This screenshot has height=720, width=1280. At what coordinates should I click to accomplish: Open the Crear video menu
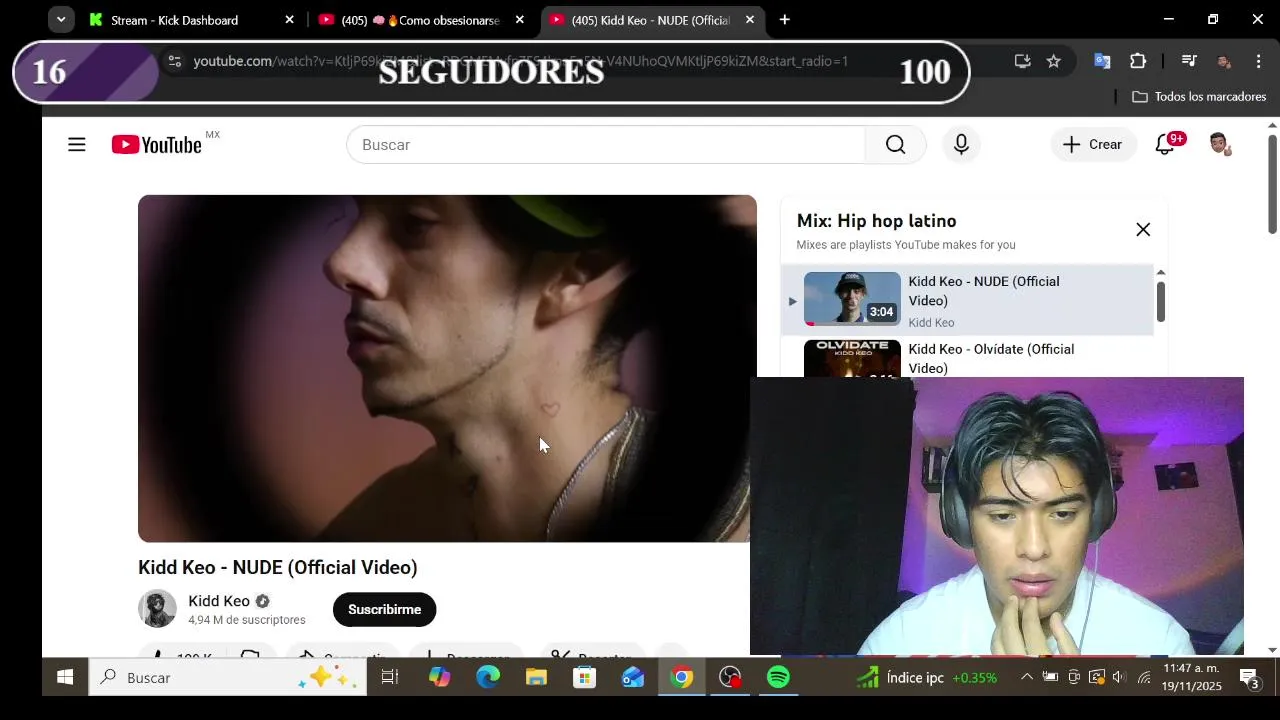point(1093,145)
